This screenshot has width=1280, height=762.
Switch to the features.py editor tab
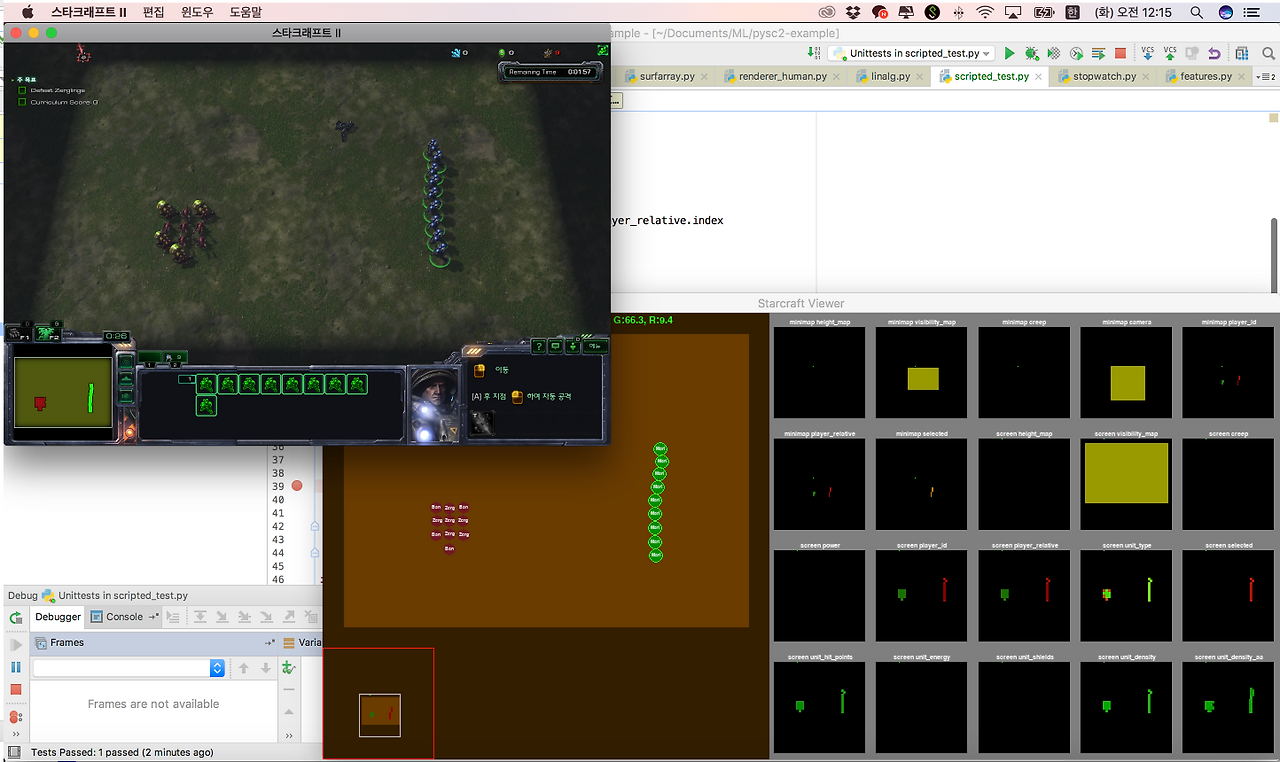pos(1204,76)
